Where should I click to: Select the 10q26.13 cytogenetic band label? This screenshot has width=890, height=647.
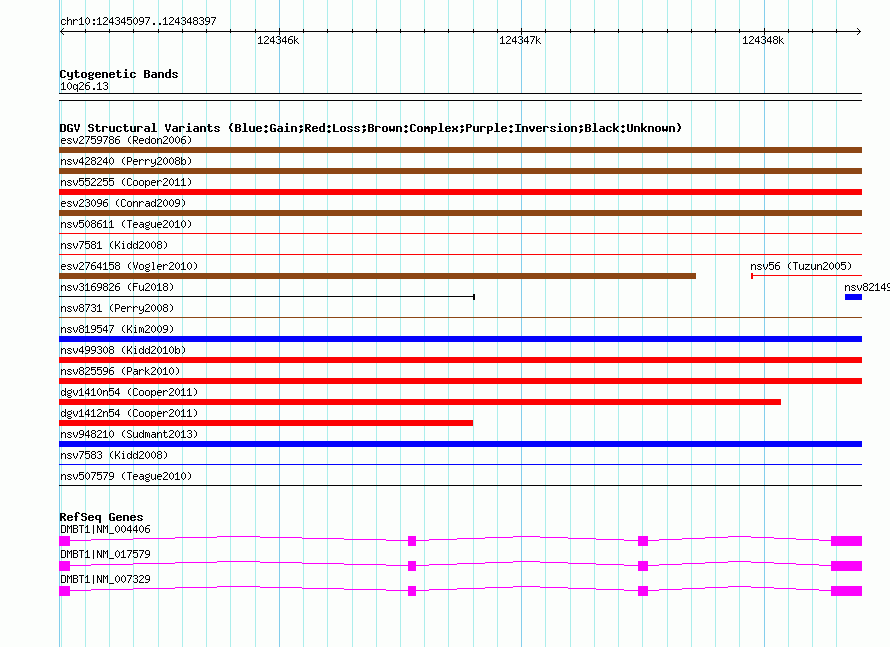[x=84, y=87]
